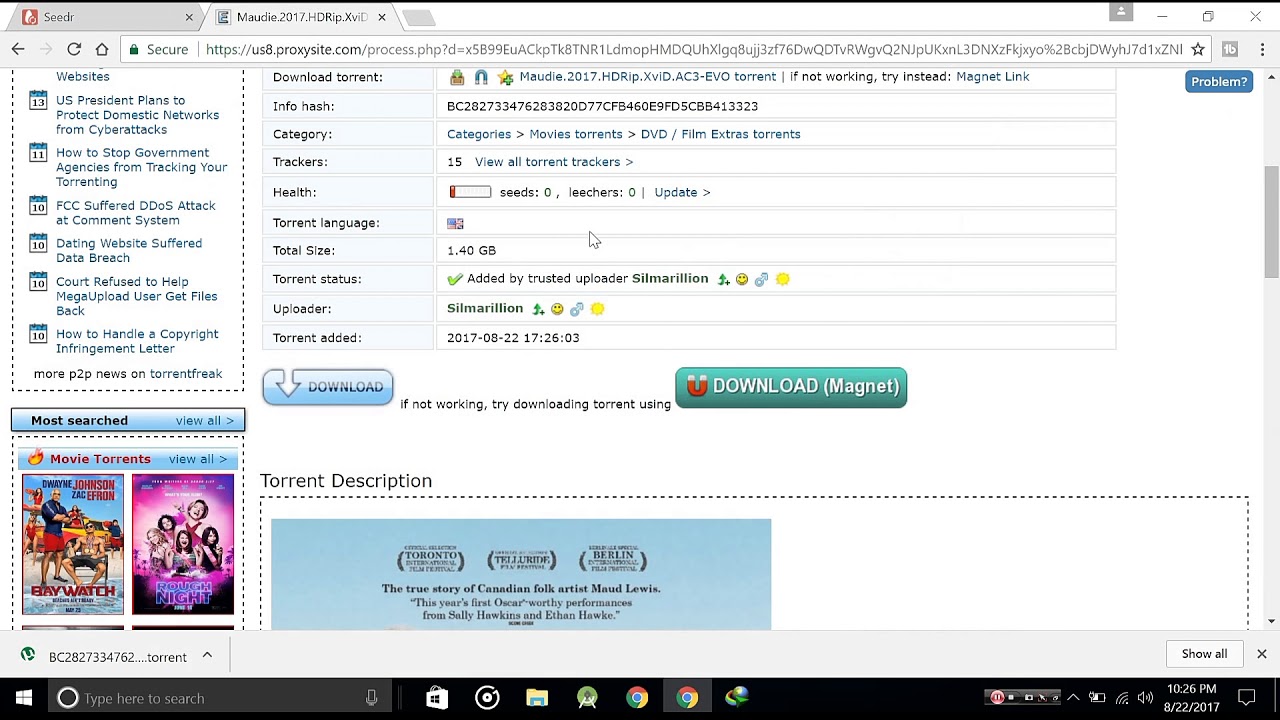The image size is (1280, 720).
Task: Click the volume speaker tray icon
Action: (1145, 698)
